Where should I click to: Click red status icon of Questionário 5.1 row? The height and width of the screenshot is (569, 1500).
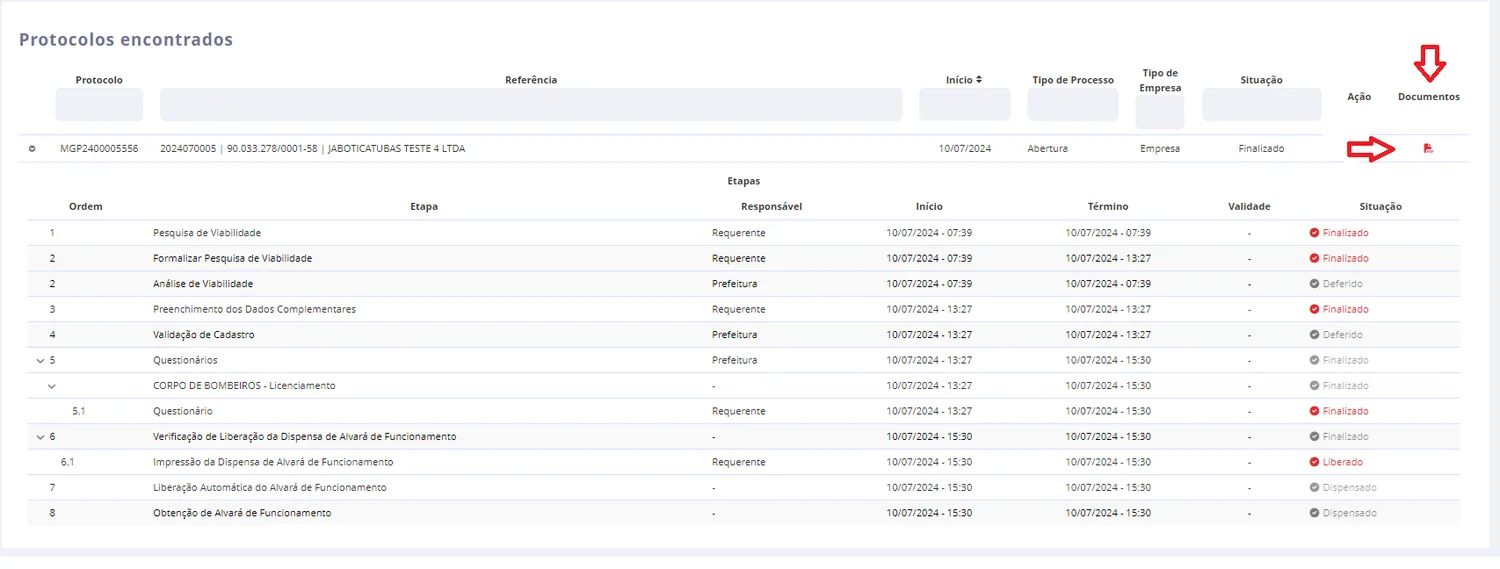tap(1315, 411)
